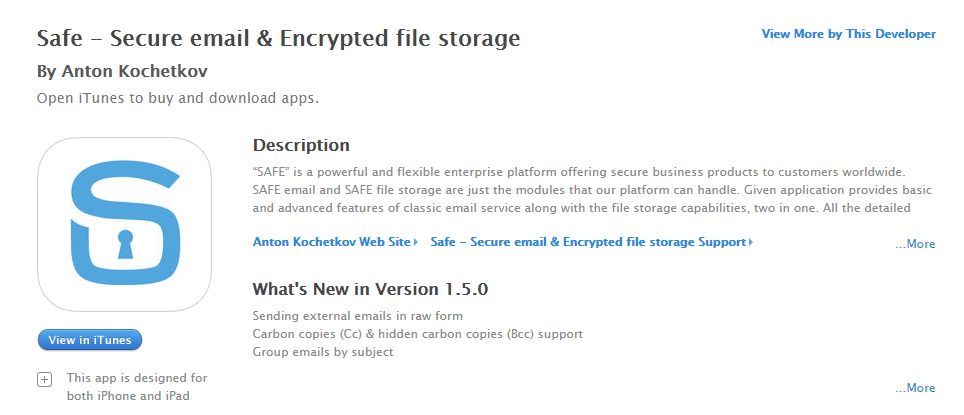Screen dimensions: 964x415
Task: Open Safe Secure email & Encrypted file storage Support
Action: coord(588,242)
